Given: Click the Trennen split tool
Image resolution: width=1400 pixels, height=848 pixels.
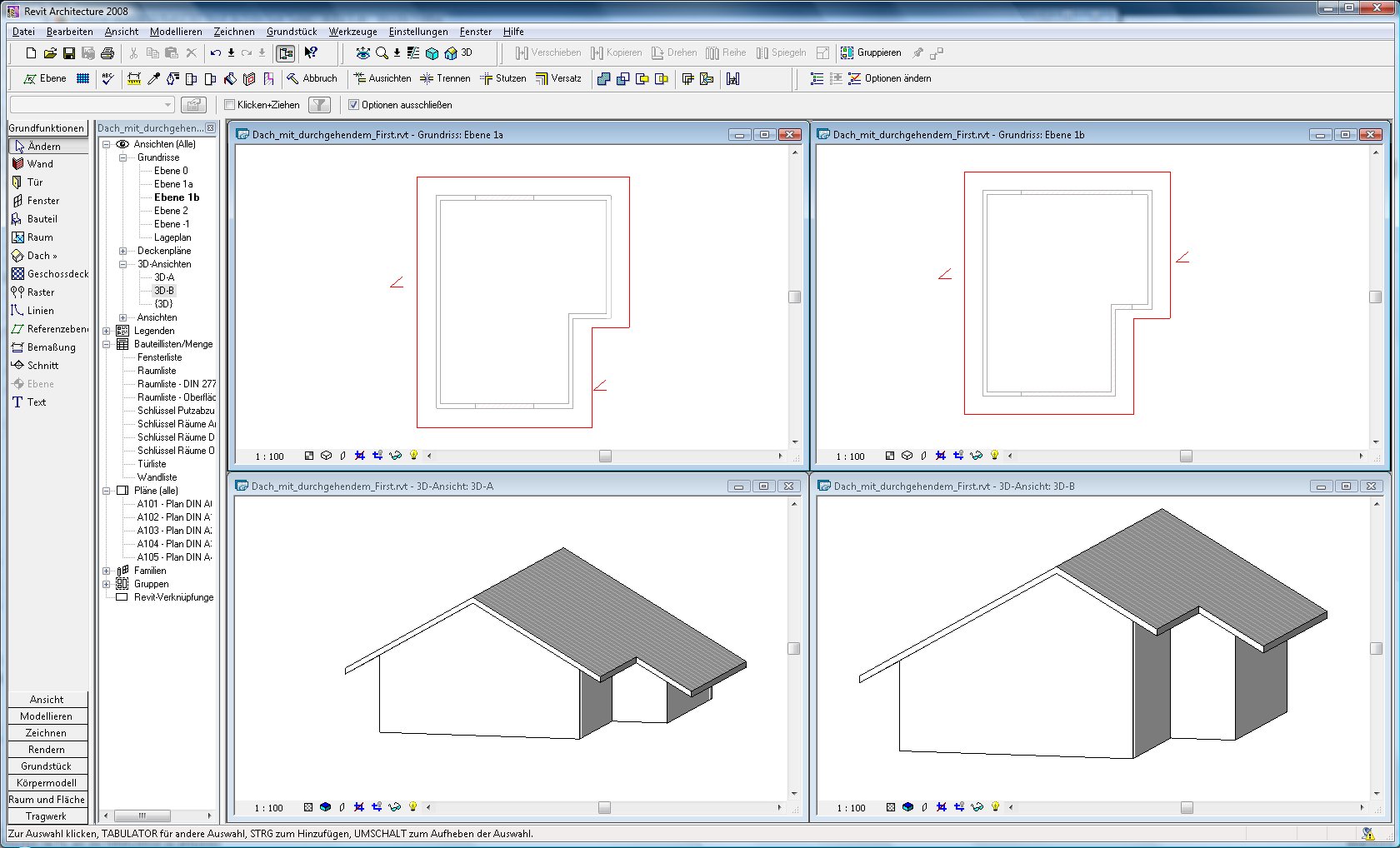Looking at the screenshot, I should coord(446,78).
